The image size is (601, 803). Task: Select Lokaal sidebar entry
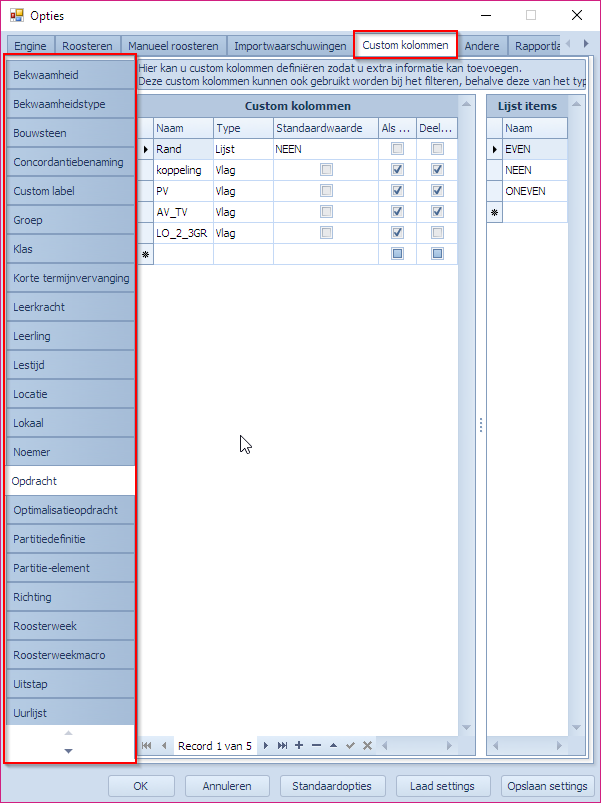[x=71, y=423]
